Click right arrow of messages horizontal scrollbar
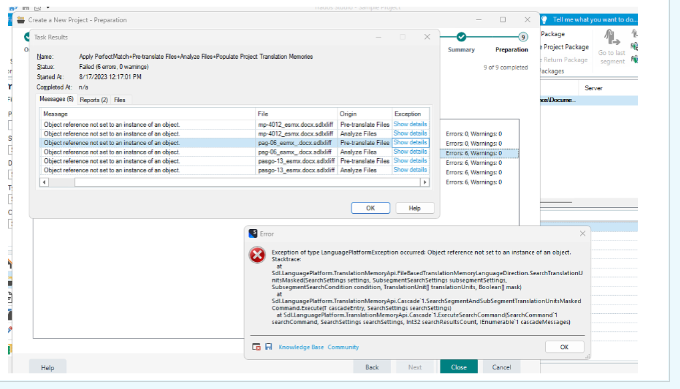Viewport: 680px width, 389px height. coord(425,182)
